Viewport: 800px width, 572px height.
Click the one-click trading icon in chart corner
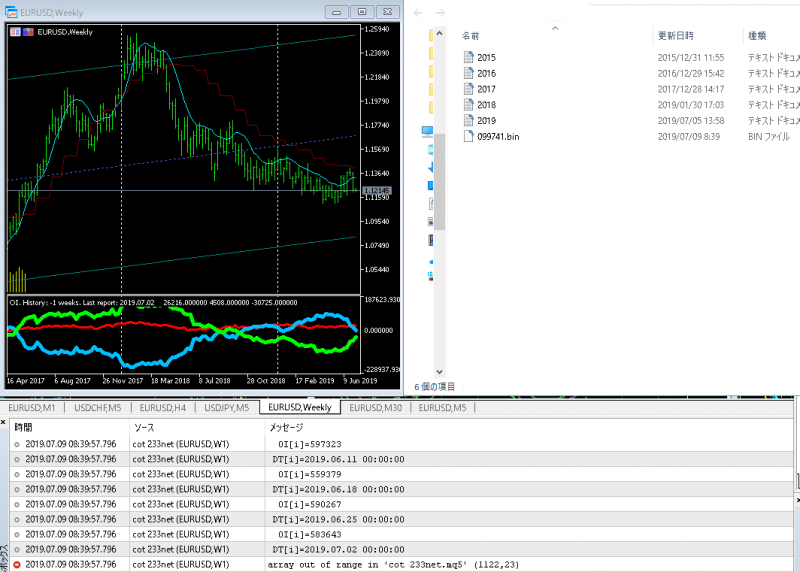click(x=15, y=32)
